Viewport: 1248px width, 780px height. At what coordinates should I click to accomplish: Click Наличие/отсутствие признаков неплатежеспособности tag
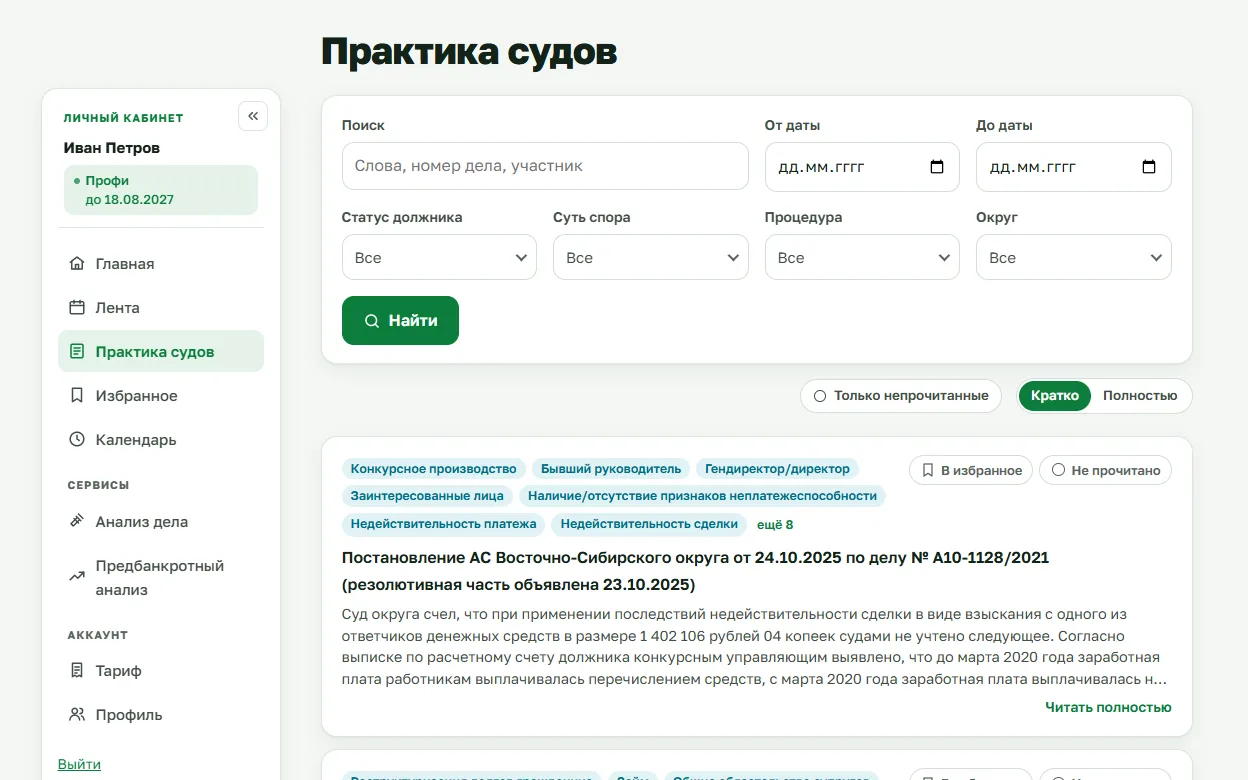(x=703, y=496)
